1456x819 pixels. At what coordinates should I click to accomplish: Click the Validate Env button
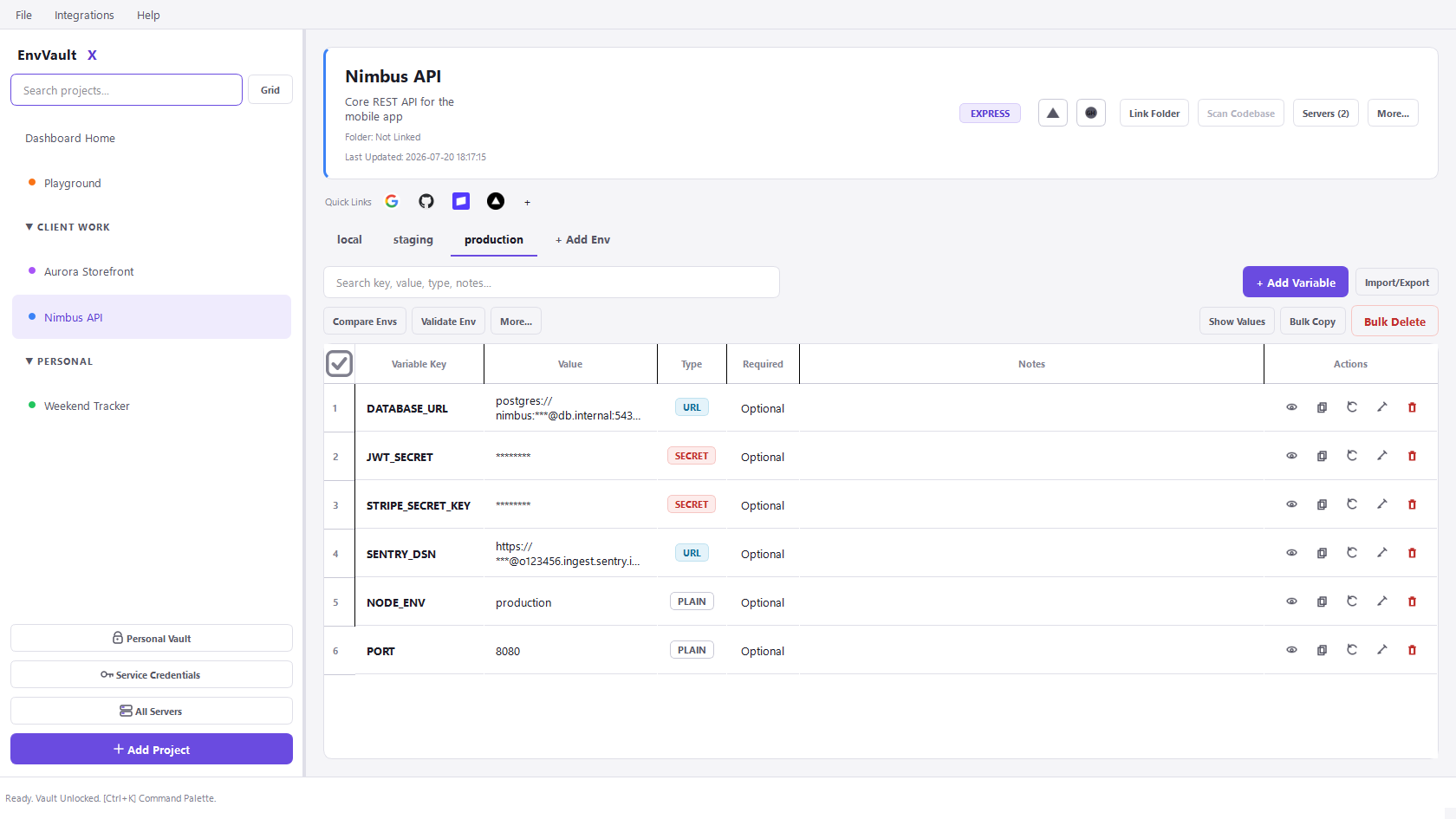(448, 322)
